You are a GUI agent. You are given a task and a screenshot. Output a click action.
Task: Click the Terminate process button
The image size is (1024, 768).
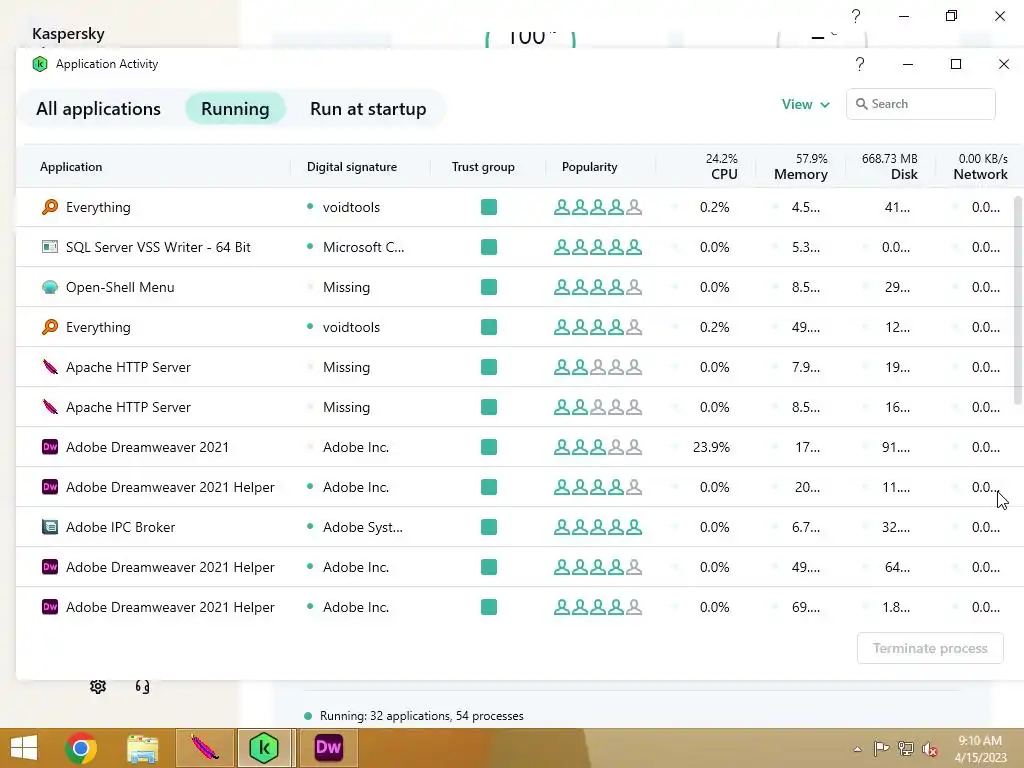click(x=930, y=648)
